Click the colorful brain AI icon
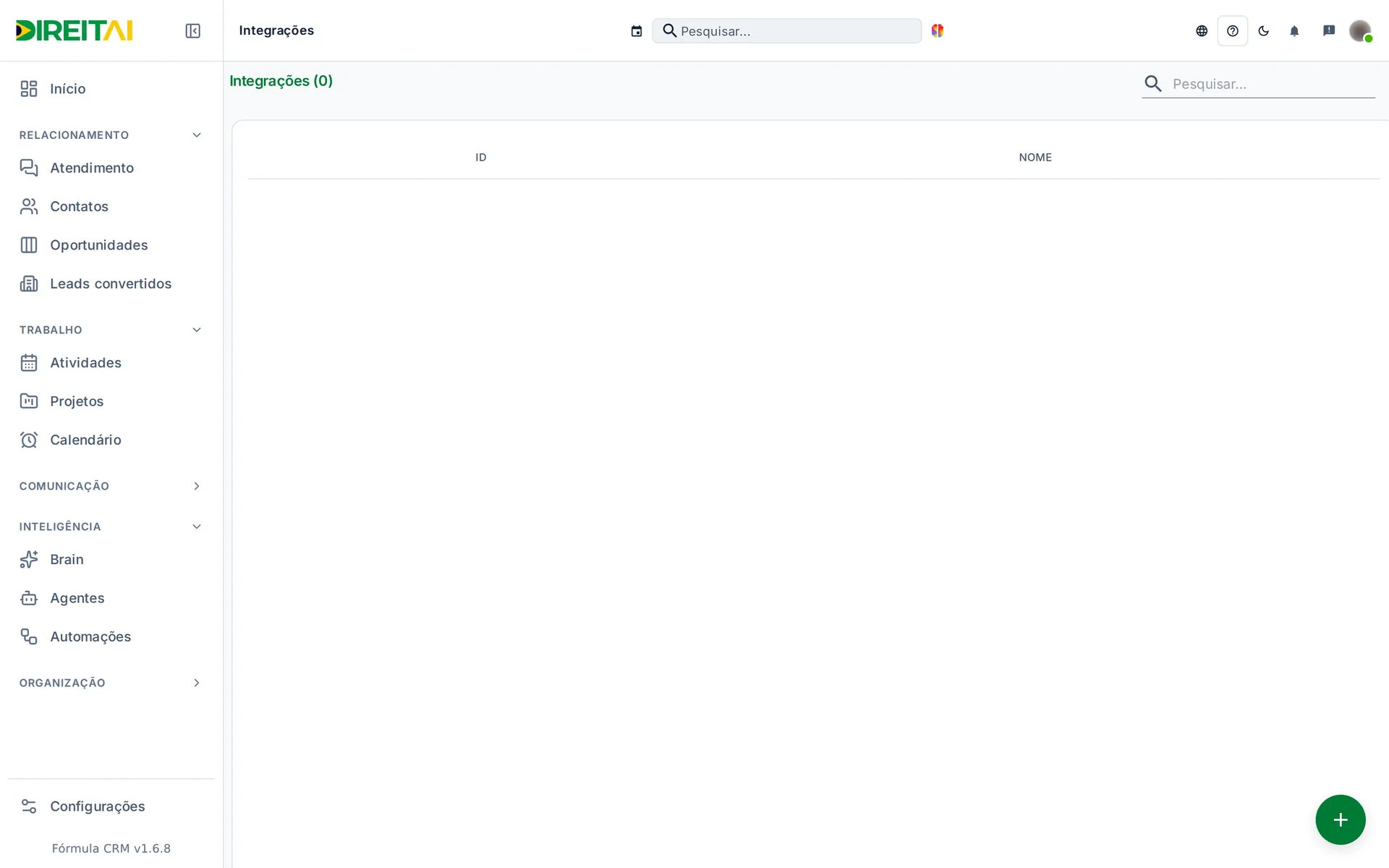The height and width of the screenshot is (868, 1389). pyautogui.click(x=938, y=30)
